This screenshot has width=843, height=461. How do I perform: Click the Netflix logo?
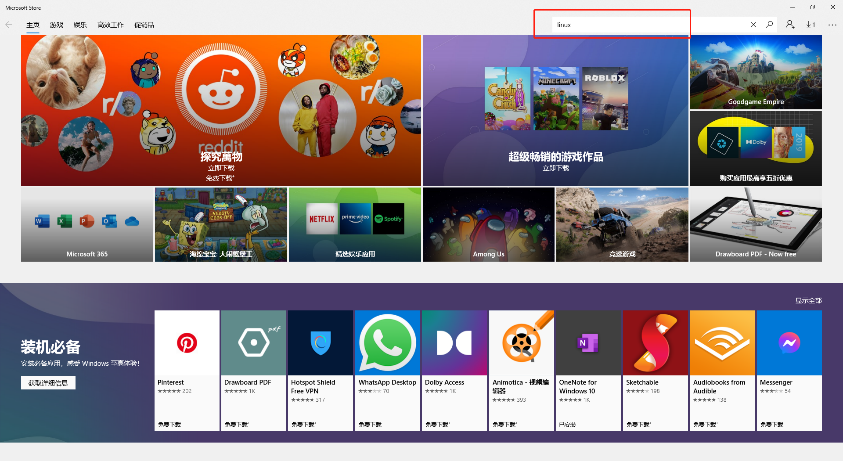322,219
